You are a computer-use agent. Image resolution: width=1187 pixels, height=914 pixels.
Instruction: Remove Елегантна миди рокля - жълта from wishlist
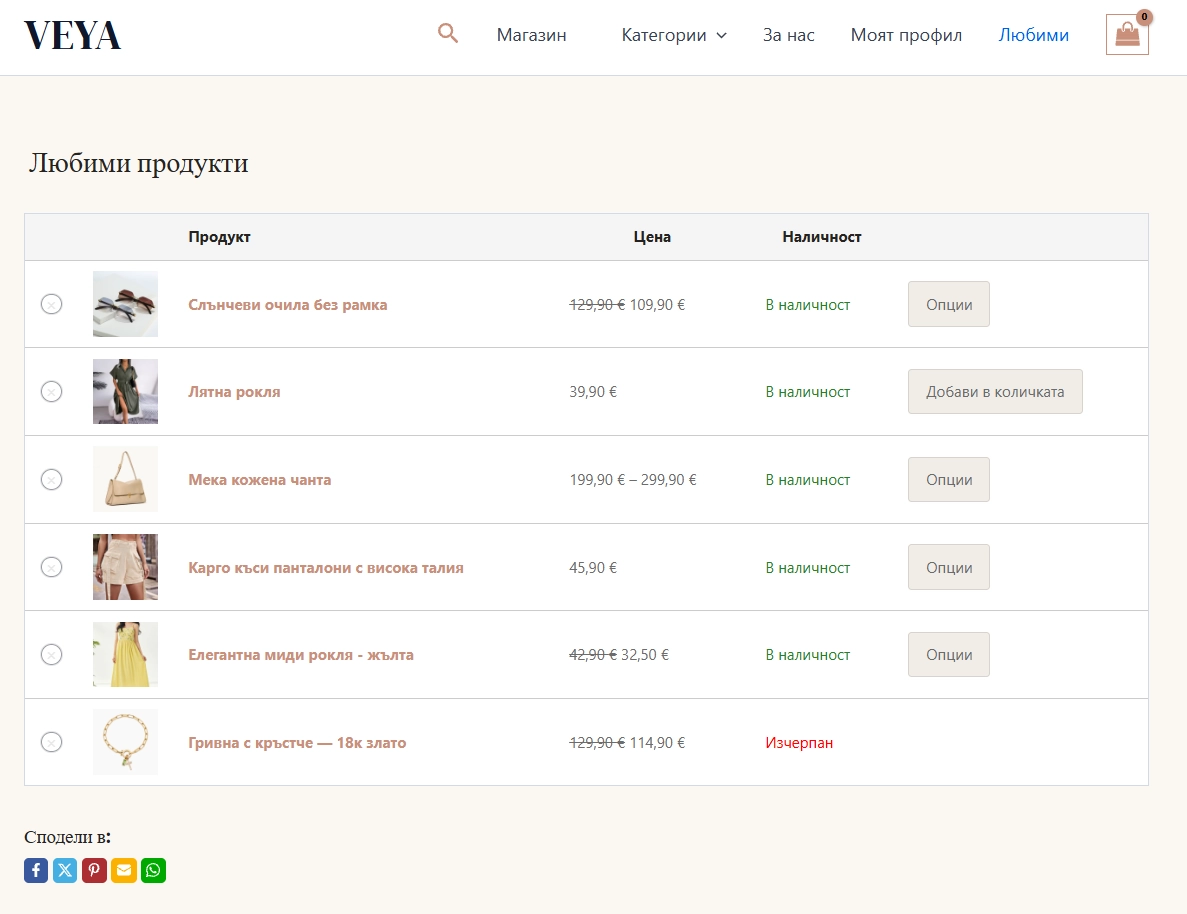[x=51, y=654]
